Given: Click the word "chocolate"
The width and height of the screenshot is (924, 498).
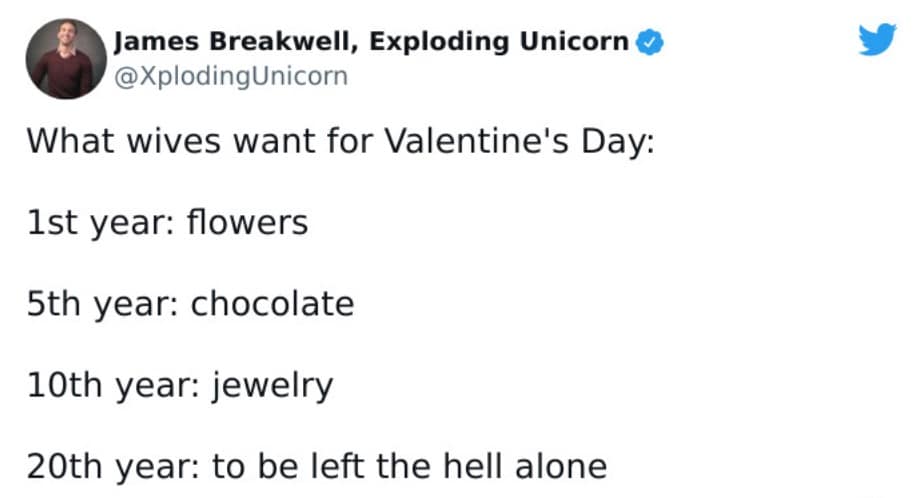Looking at the screenshot, I should tap(272, 303).
